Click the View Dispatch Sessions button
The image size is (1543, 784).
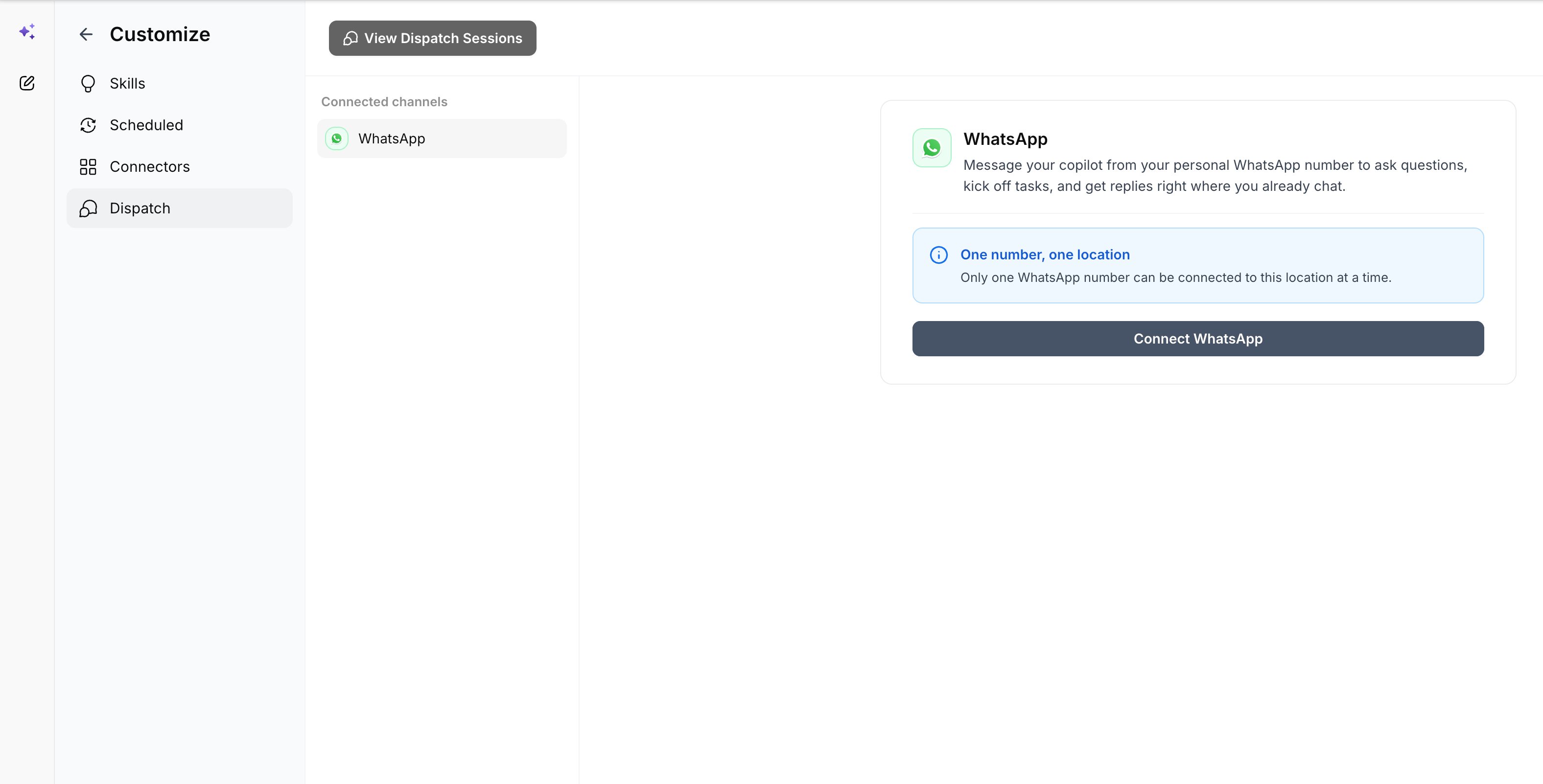432,38
